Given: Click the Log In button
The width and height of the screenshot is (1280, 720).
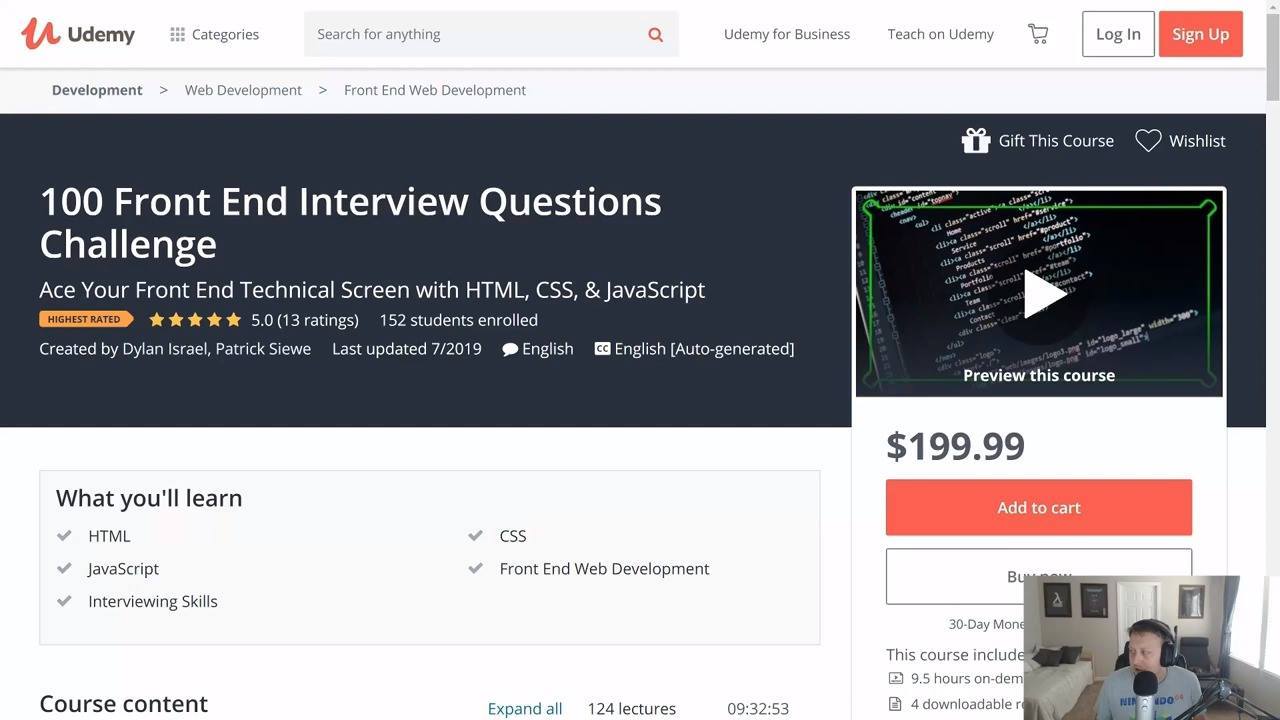Looking at the screenshot, I should 1118,34.
